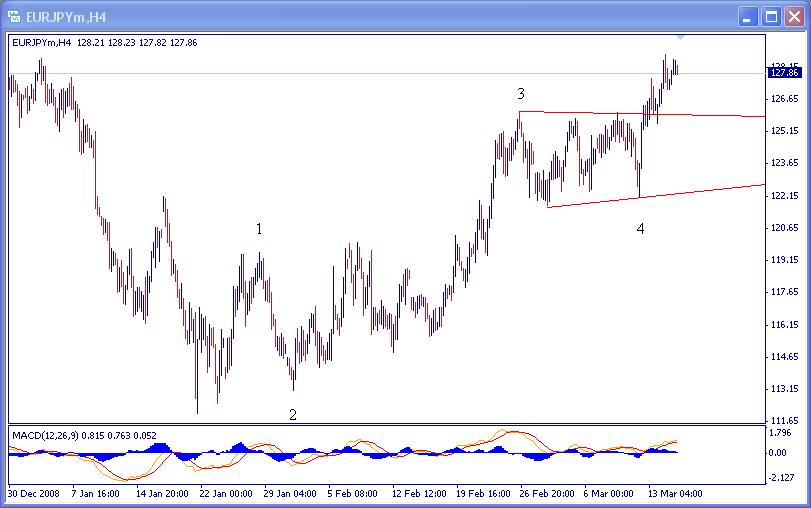Click the wave label 1
The width and height of the screenshot is (811, 508).
coord(259,229)
